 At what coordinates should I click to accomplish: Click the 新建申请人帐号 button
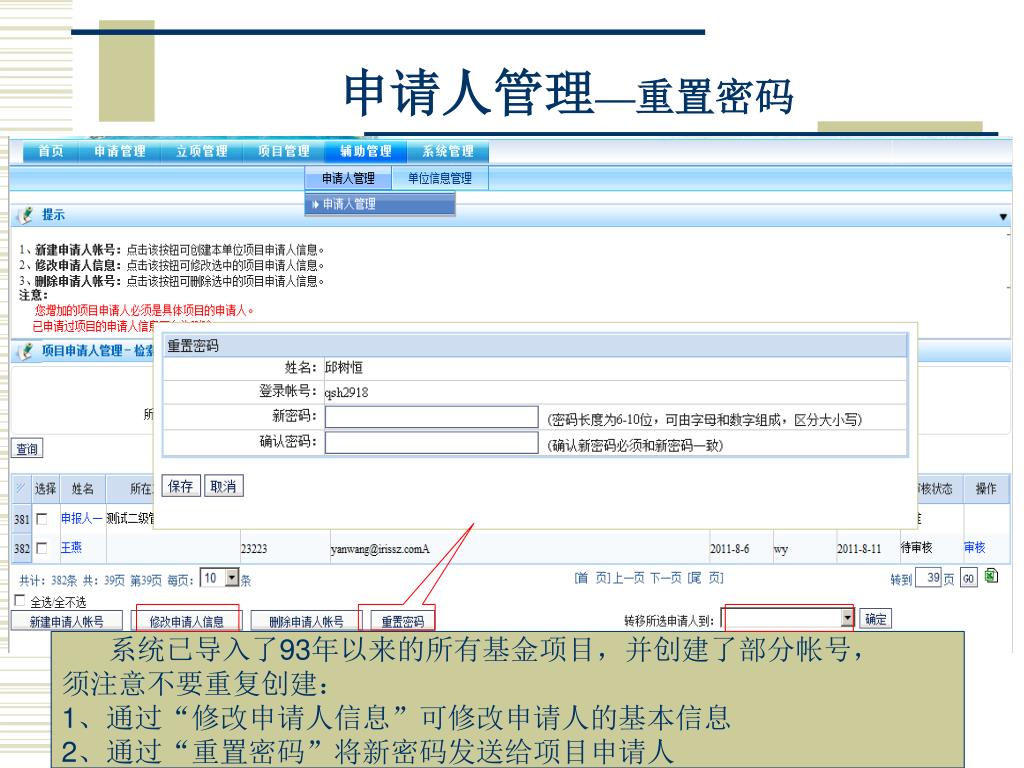[x=67, y=621]
